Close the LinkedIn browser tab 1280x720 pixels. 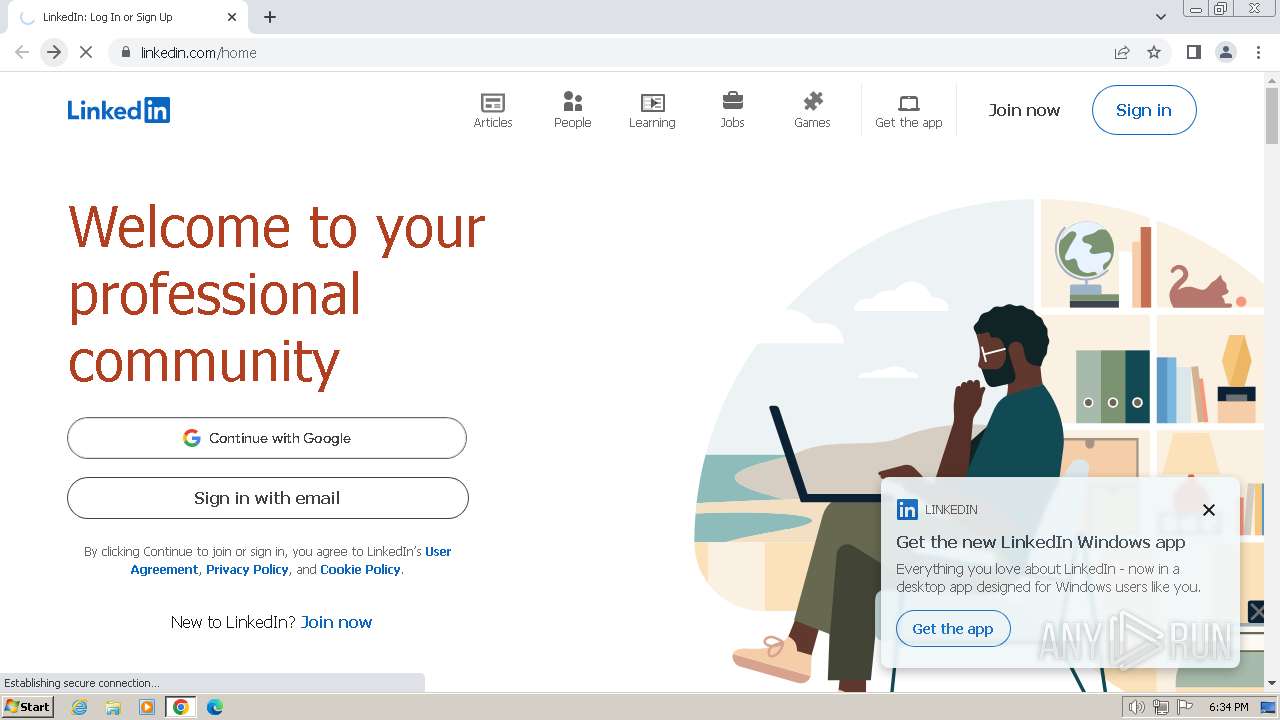pyautogui.click(x=232, y=17)
